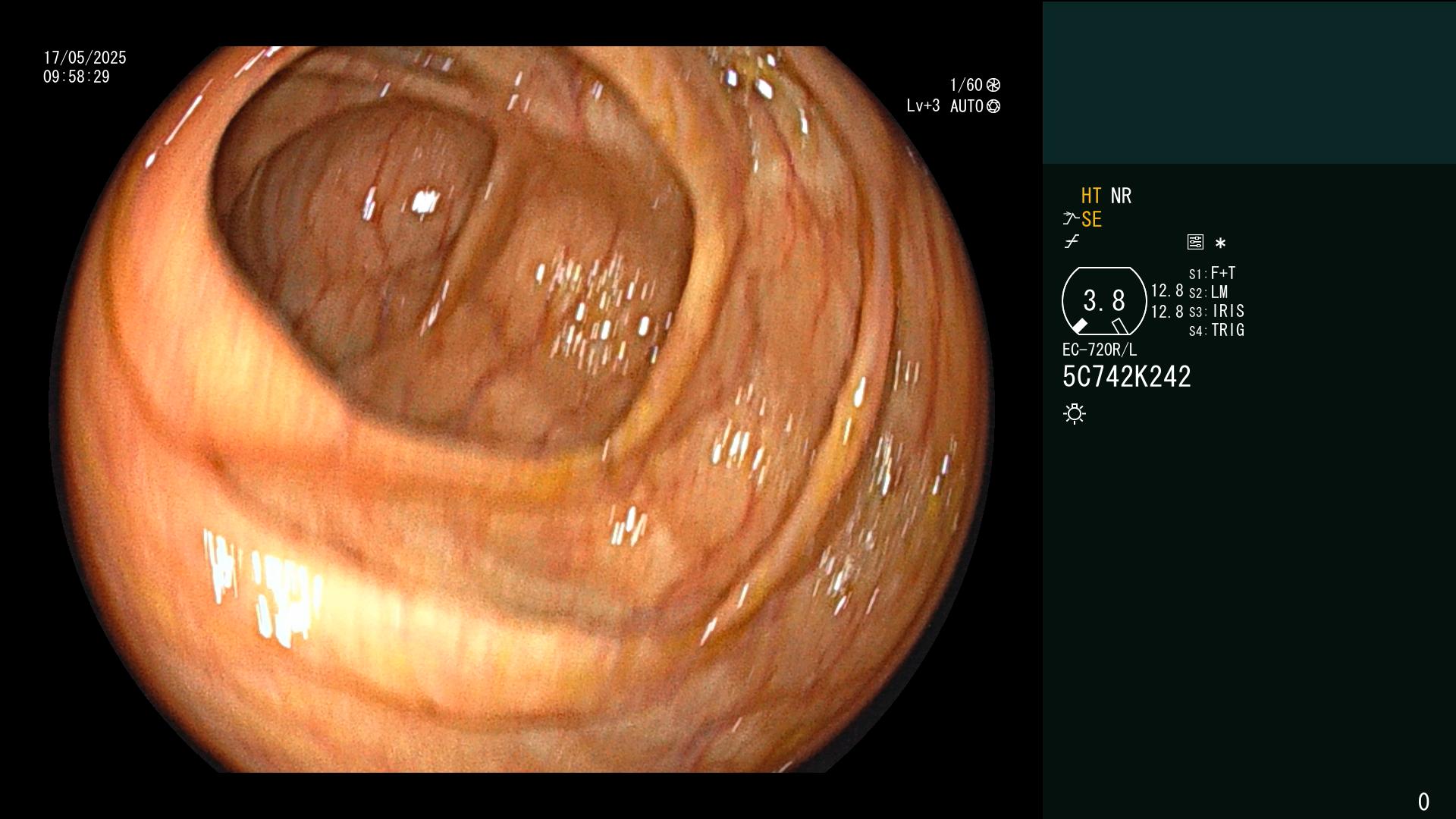Screen dimensions: 1456x819
Task: Click the endoscopic image view
Action: [522, 409]
